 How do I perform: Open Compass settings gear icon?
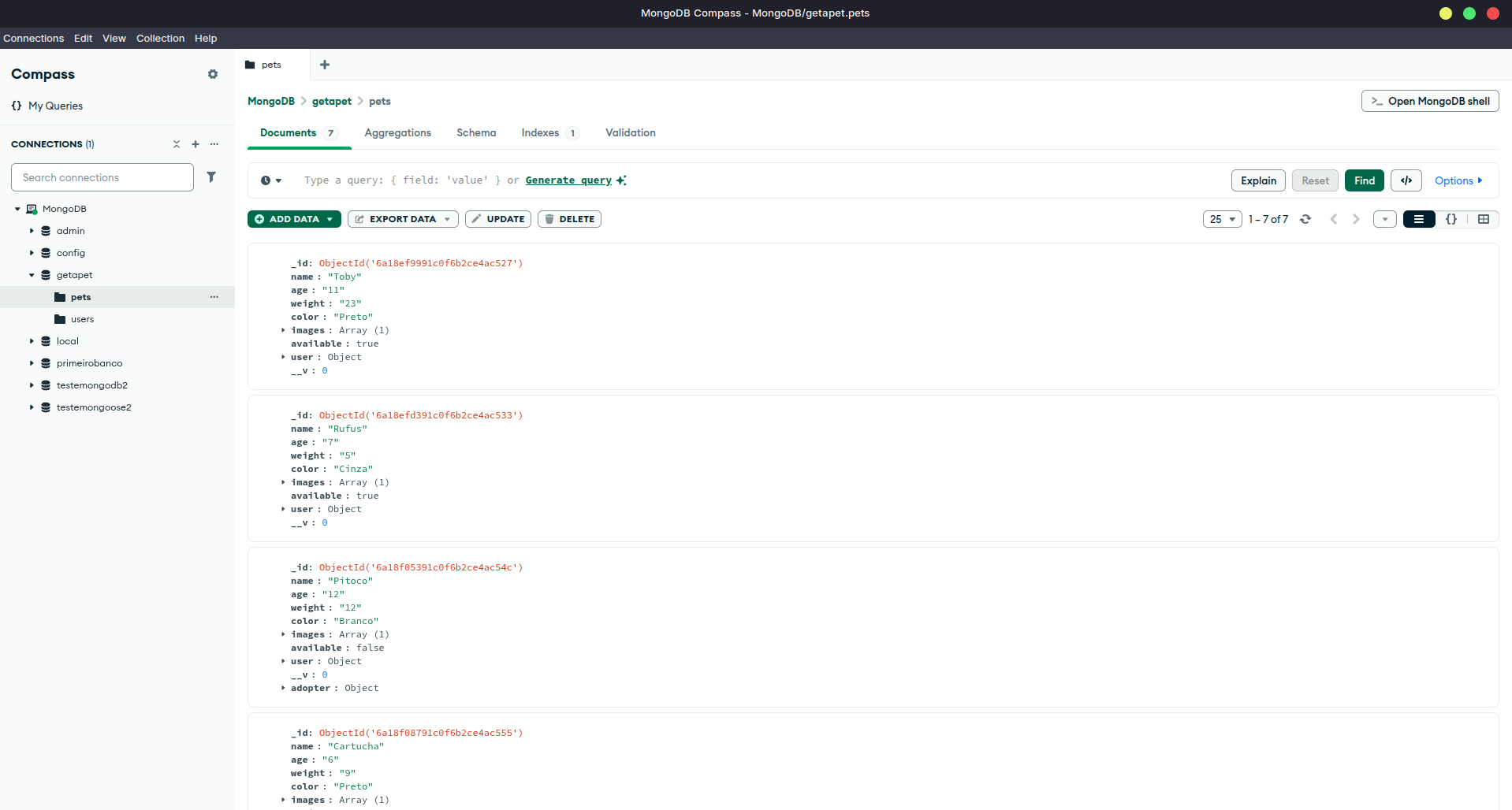[x=213, y=74]
